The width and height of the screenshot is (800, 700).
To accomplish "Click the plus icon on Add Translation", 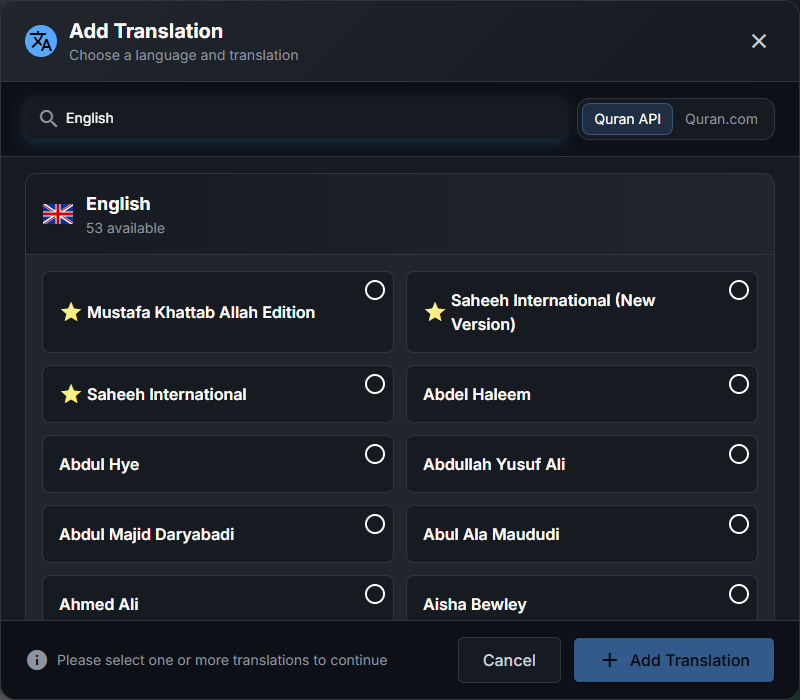I will click(610, 660).
